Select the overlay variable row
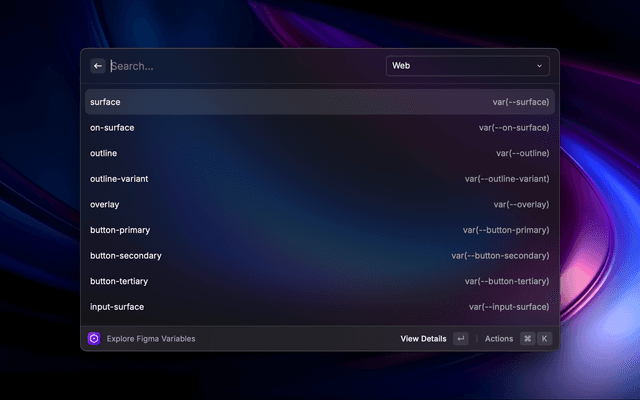 click(x=319, y=204)
